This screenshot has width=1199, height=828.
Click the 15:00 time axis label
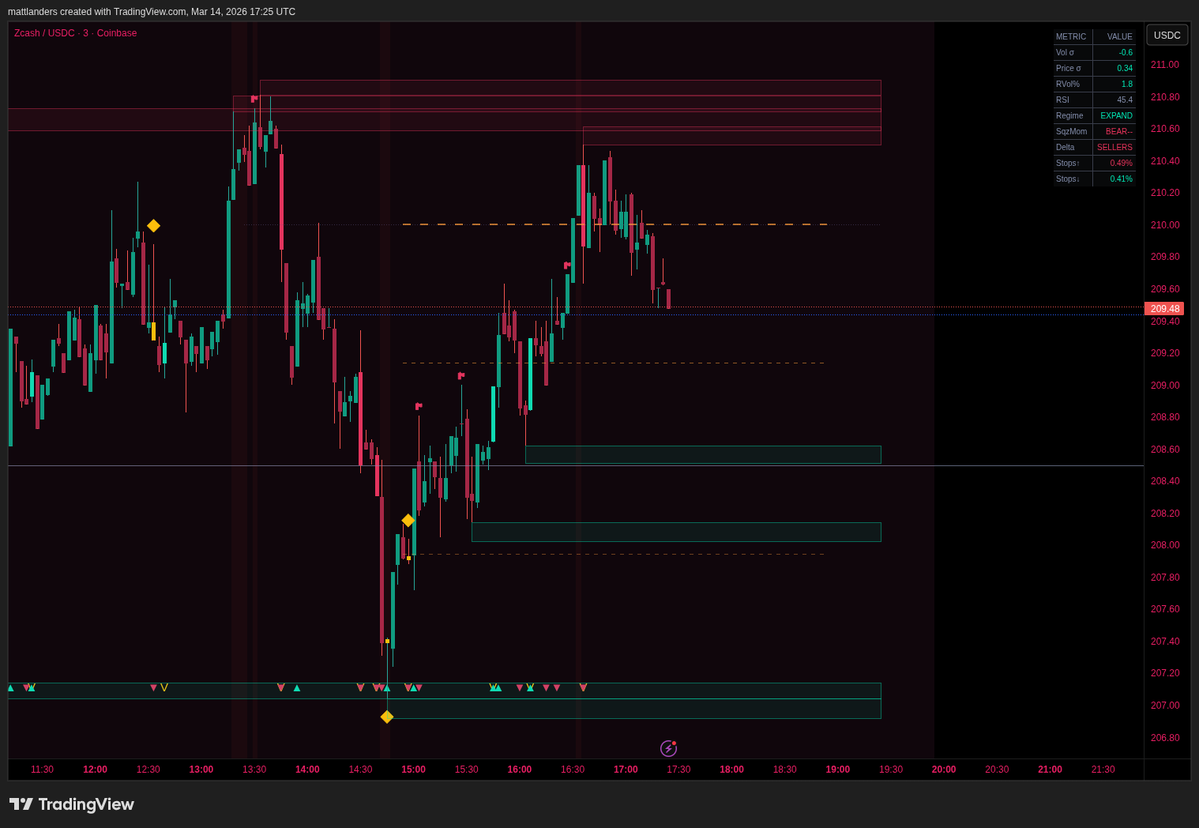point(414,769)
